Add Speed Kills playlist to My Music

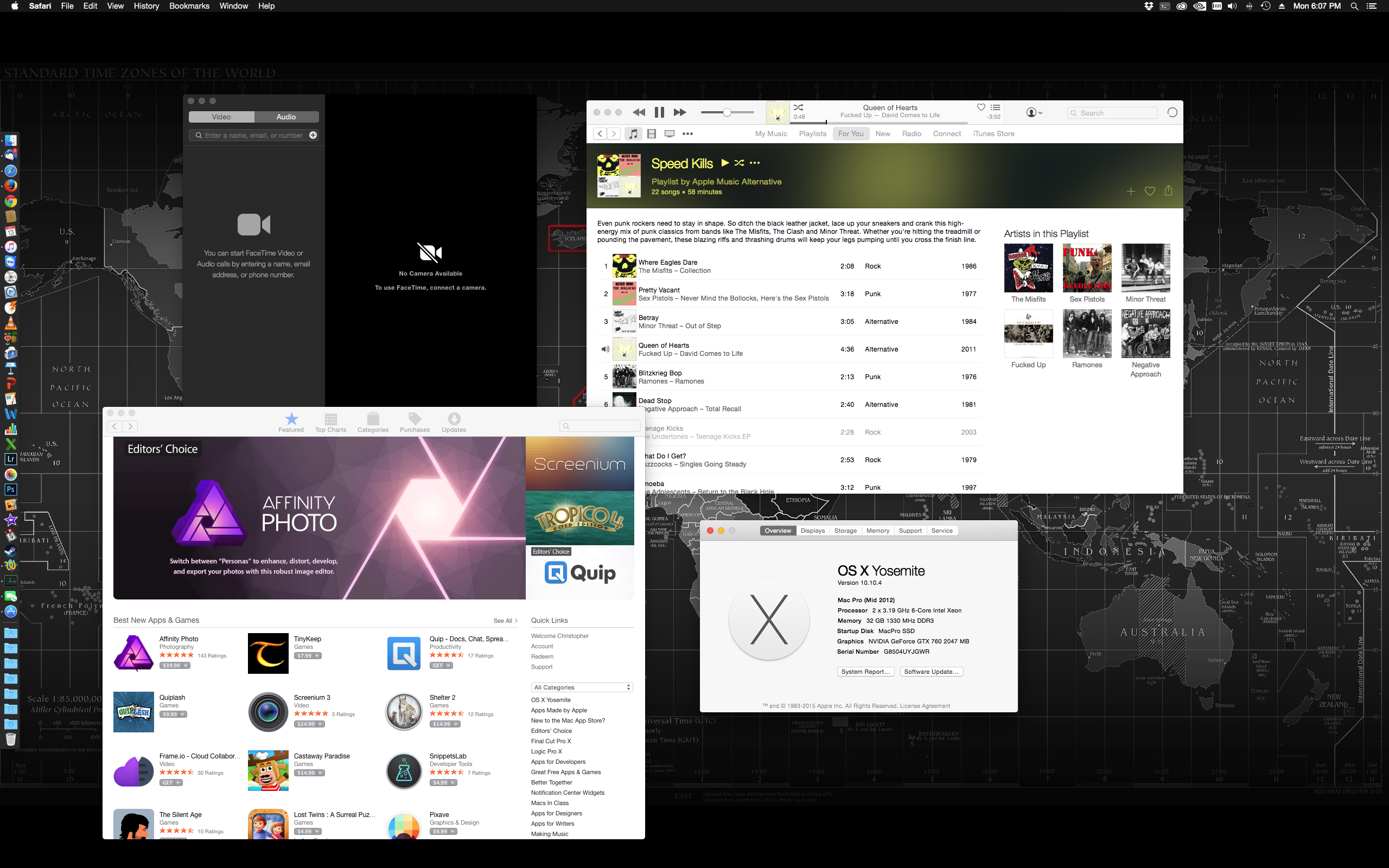1131,191
